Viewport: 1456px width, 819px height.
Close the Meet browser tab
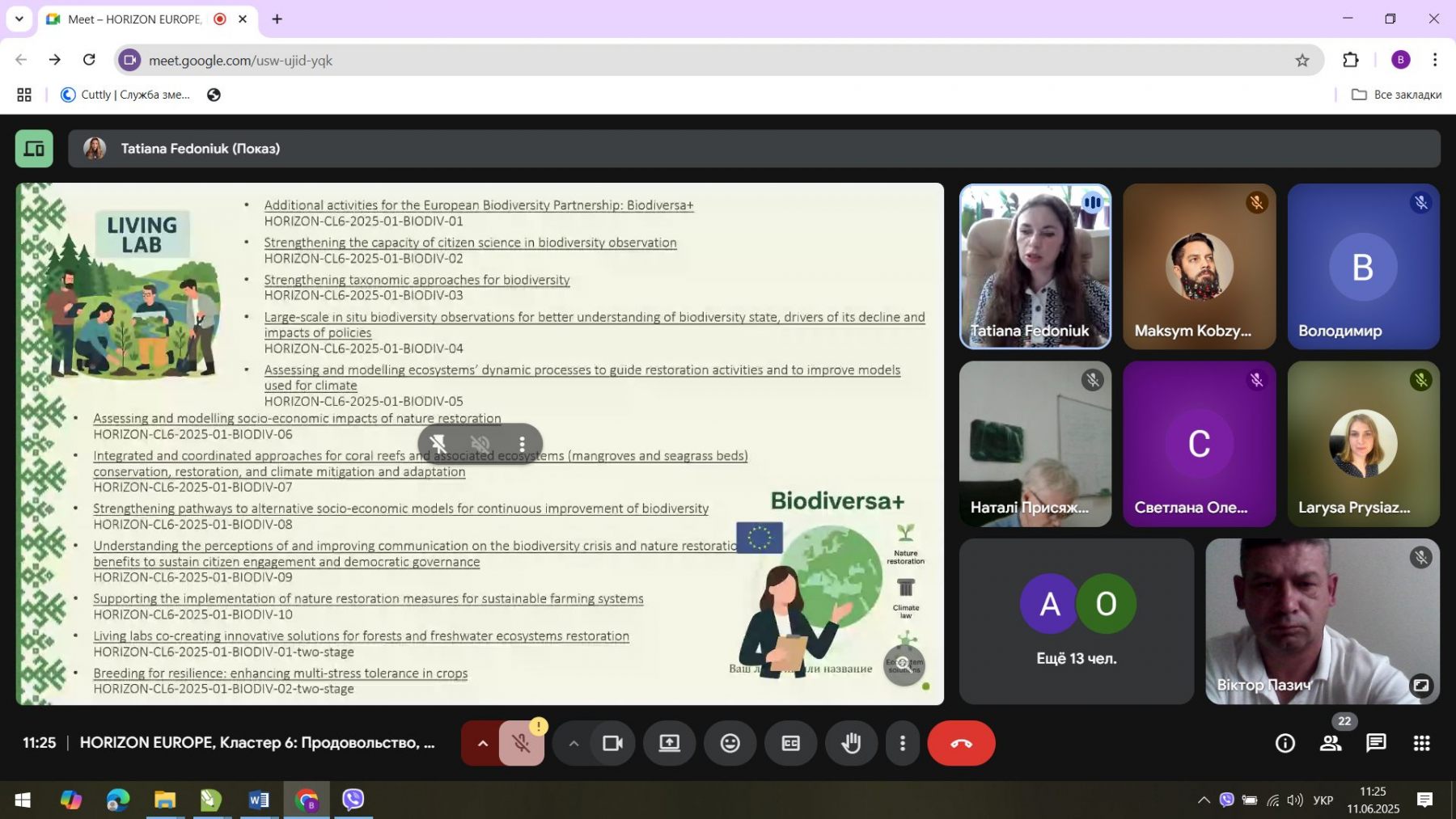coord(242,19)
